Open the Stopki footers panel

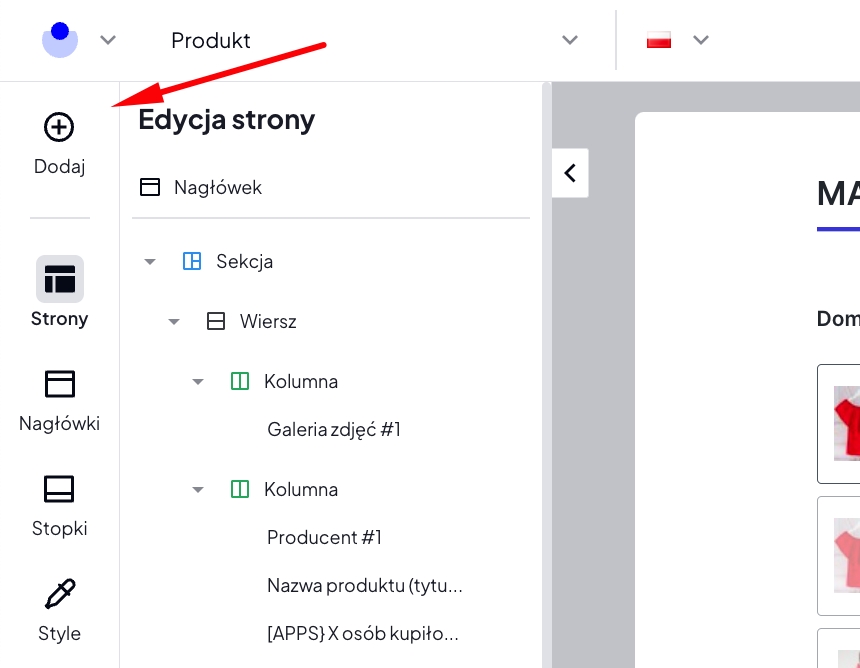click(x=60, y=490)
